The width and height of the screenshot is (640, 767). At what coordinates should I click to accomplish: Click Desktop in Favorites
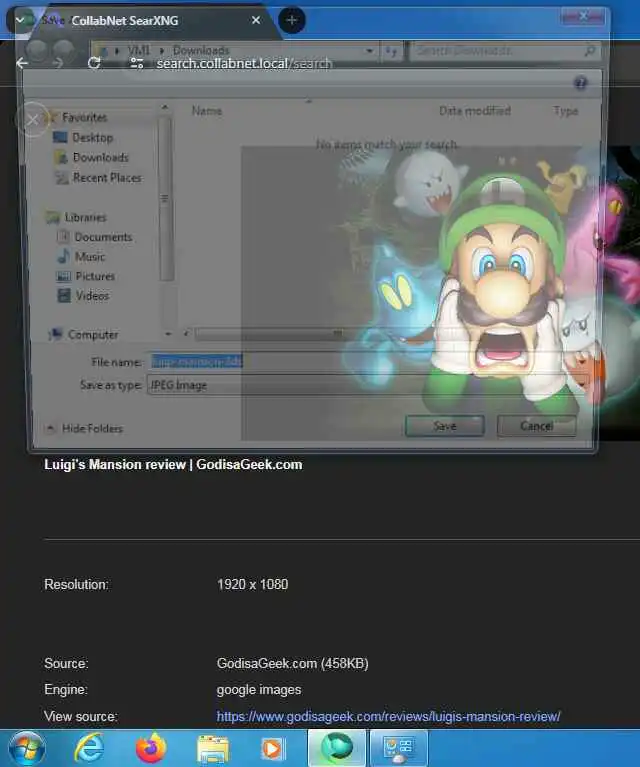(x=92, y=137)
